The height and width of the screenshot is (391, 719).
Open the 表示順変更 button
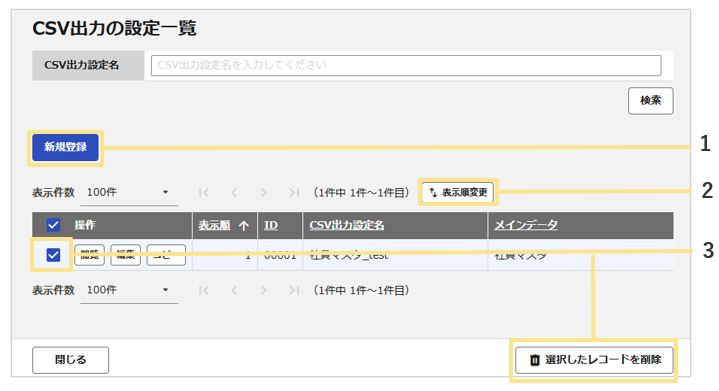tap(458, 193)
